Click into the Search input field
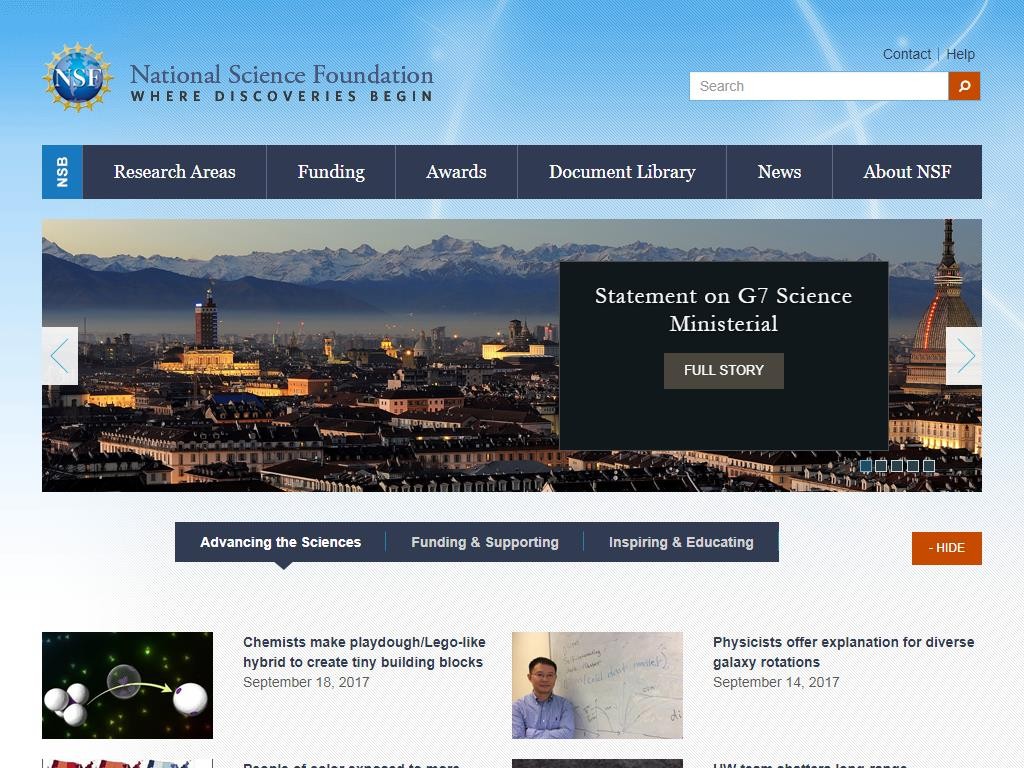Image resolution: width=1024 pixels, height=768 pixels. [819, 86]
